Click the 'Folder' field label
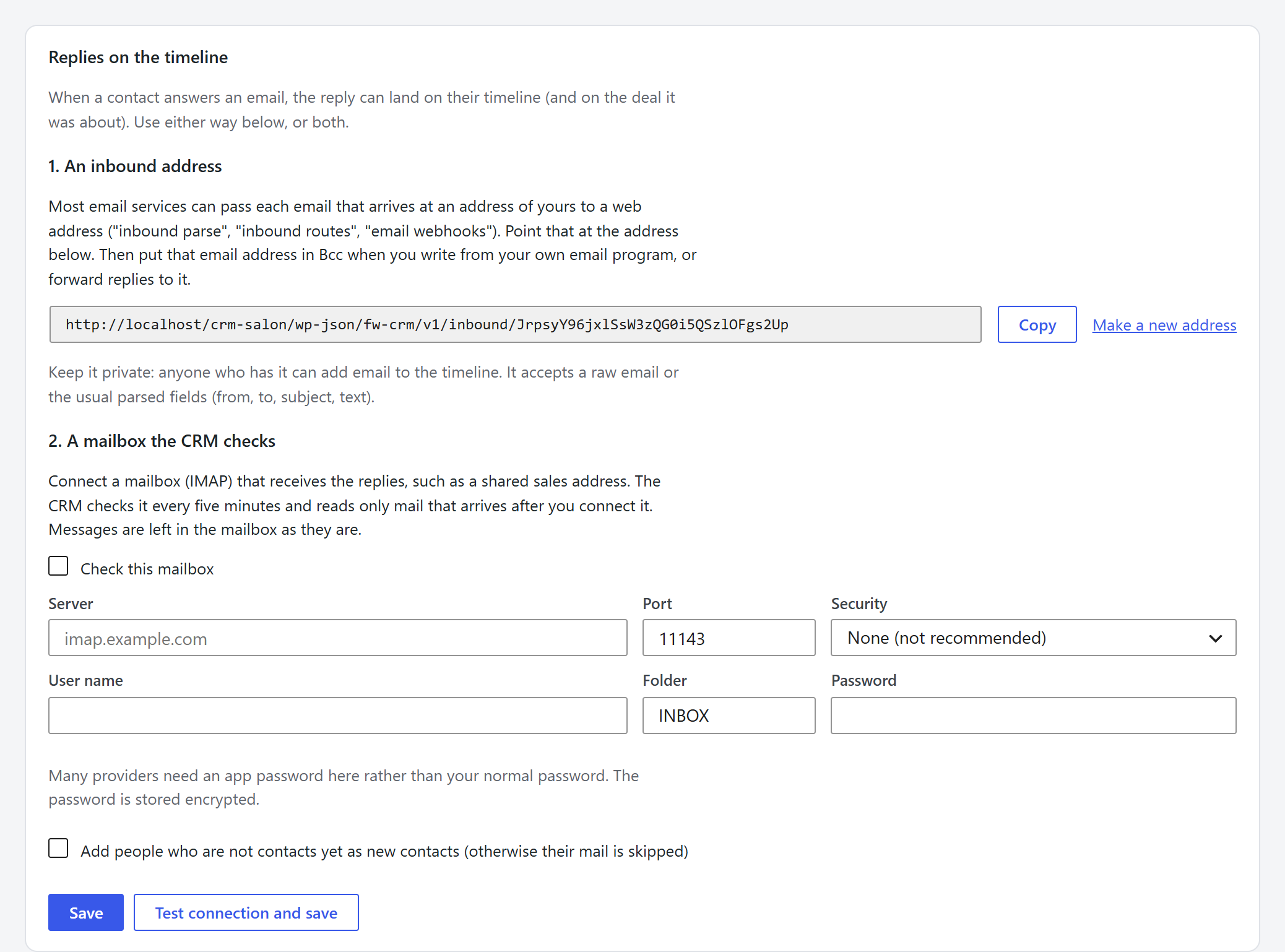Viewport: 1285px width, 952px height. (665, 681)
